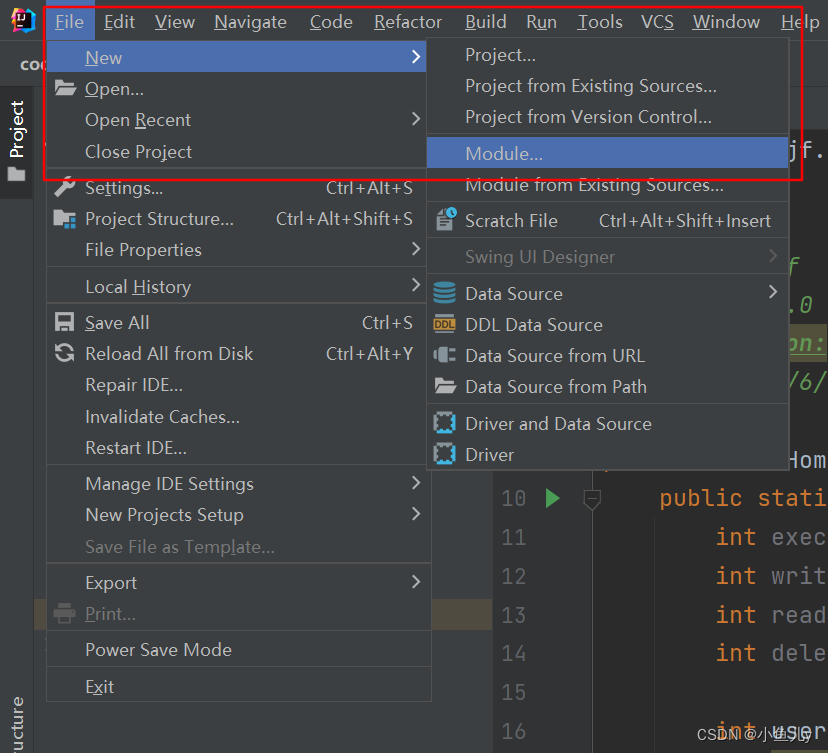Screen dimensions: 828x753
Task: Click the DDL Data Source icon
Action: pos(445,324)
